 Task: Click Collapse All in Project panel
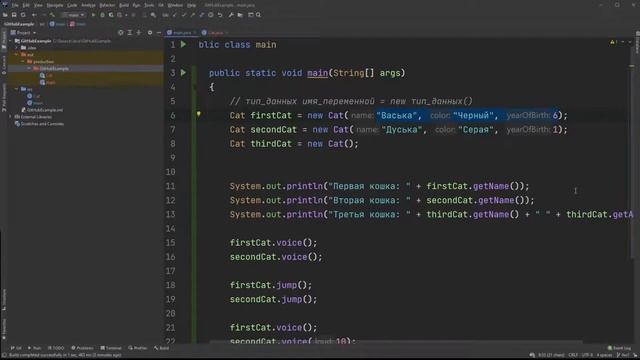pyautogui.click(x=139, y=33)
